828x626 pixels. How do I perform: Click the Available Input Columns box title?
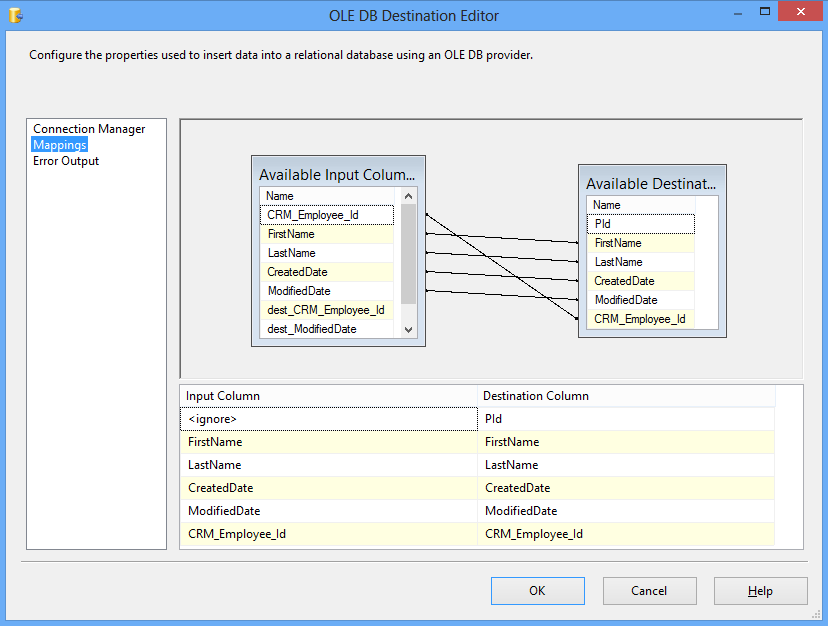(x=337, y=175)
